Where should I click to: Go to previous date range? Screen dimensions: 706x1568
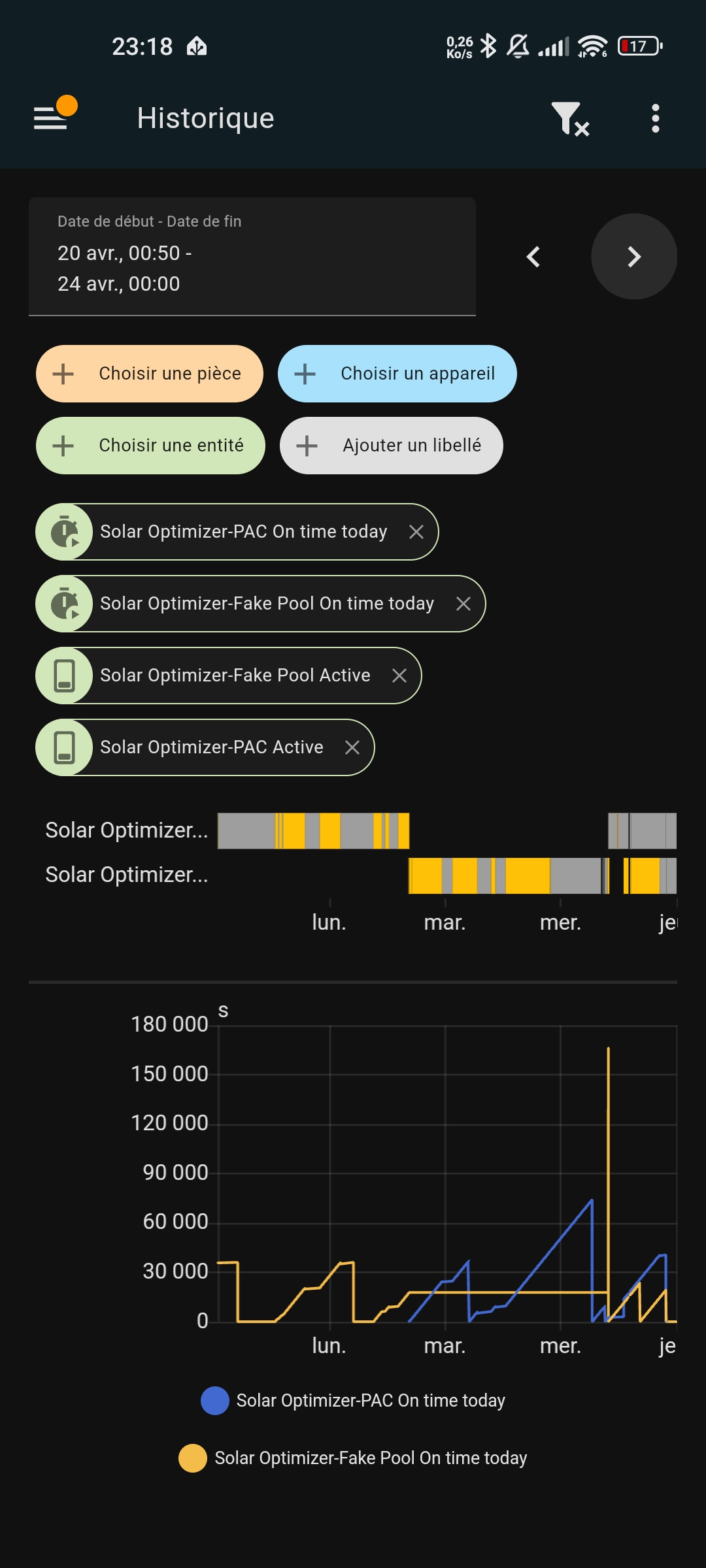(x=533, y=257)
